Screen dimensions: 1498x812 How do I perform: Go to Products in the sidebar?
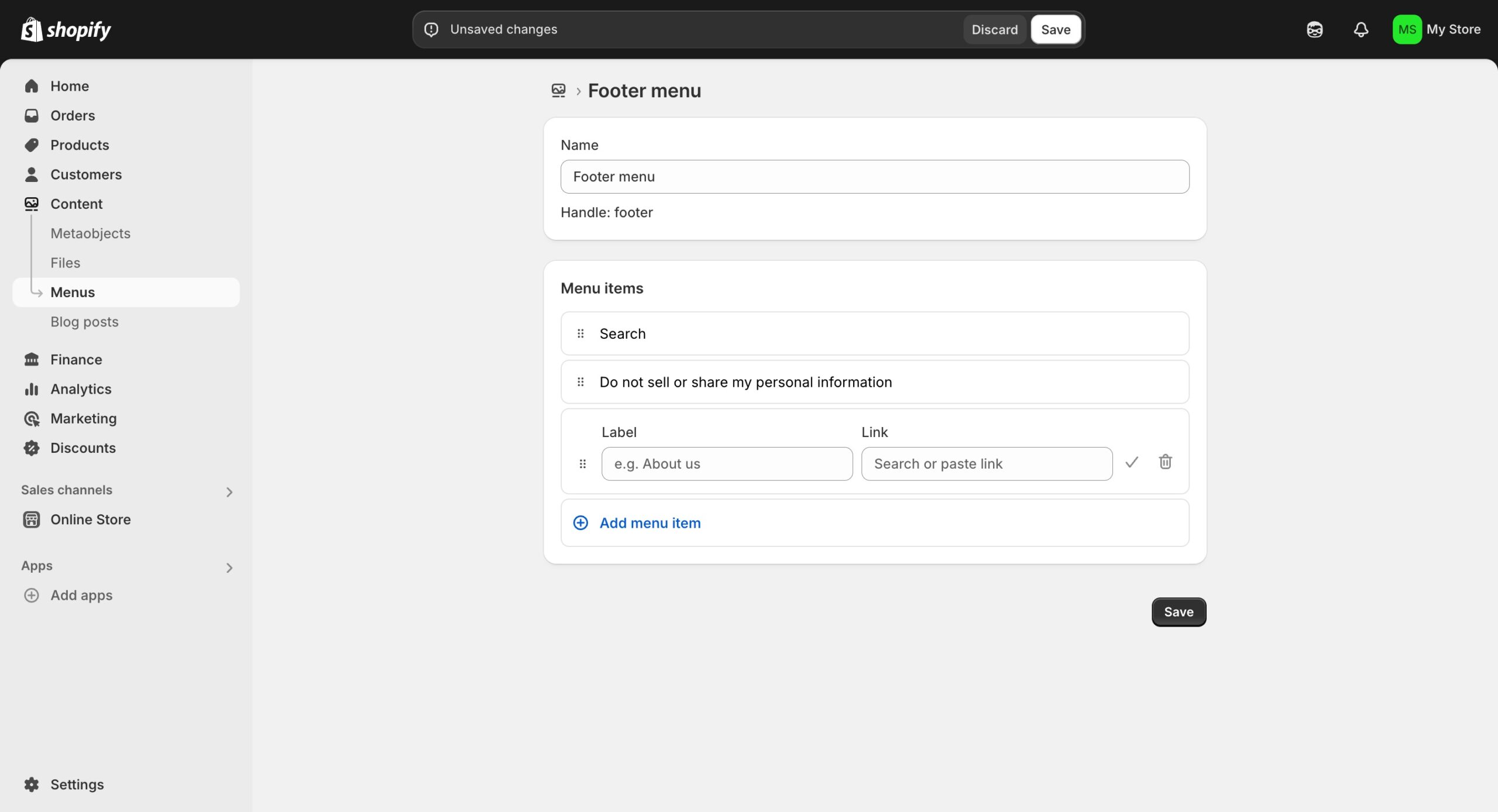click(x=80, y=145)
